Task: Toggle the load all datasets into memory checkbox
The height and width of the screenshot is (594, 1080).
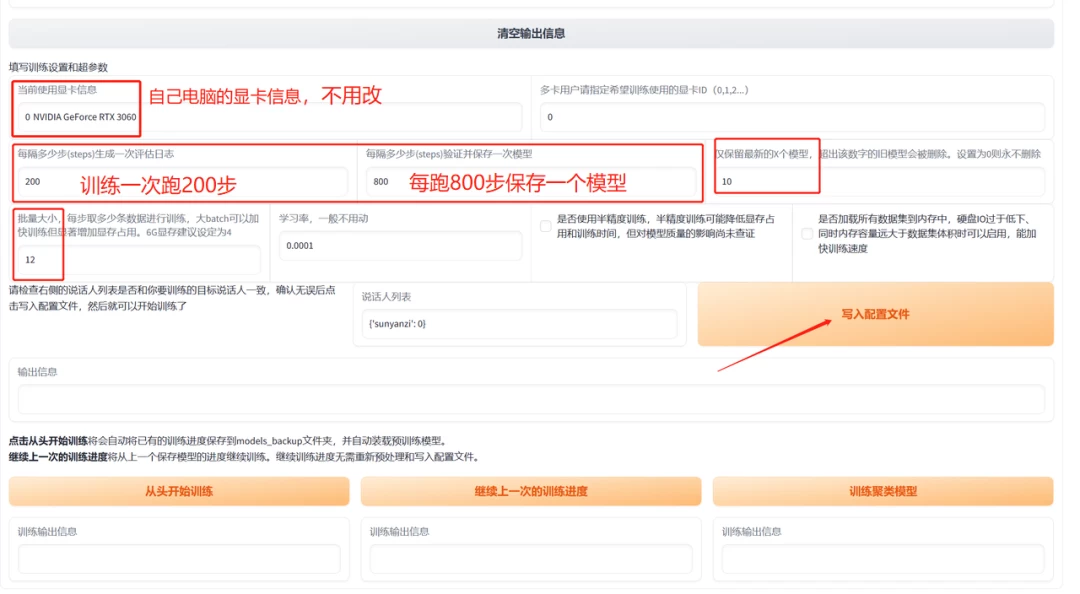Action: [807, 233]
